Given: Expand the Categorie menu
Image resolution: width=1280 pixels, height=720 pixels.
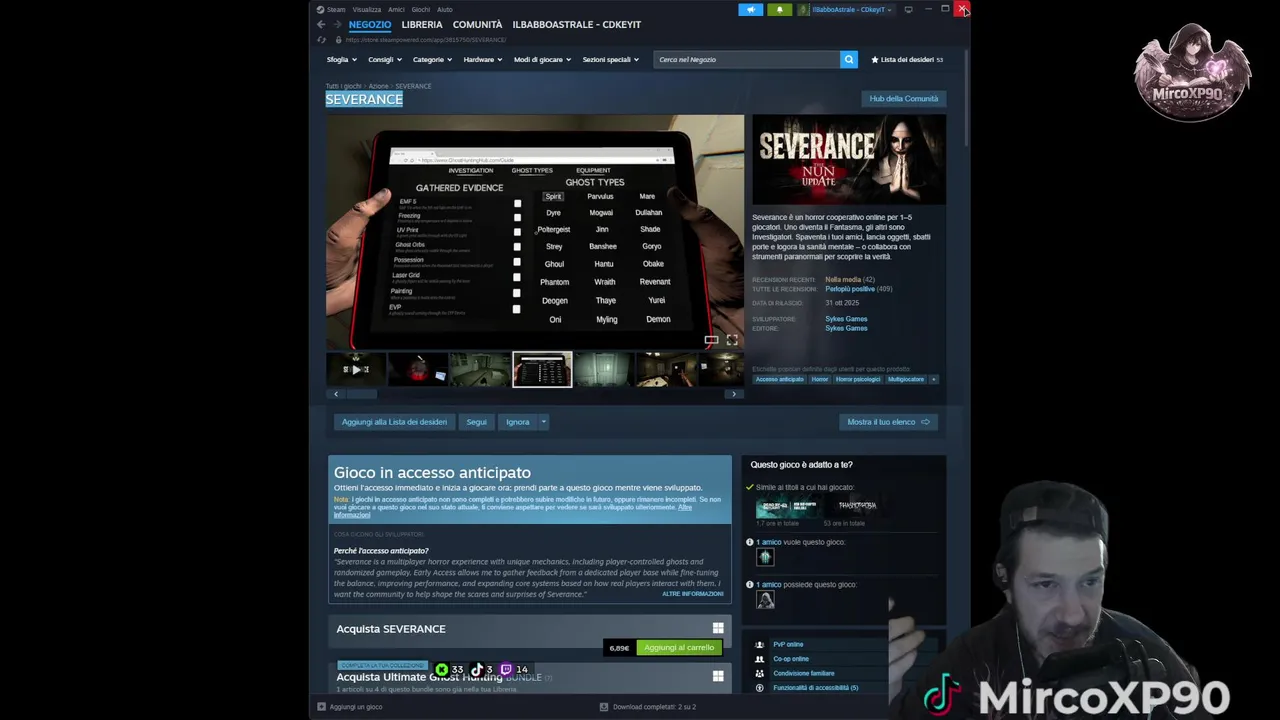Looking at the screenshot, I should pos(432,60).
